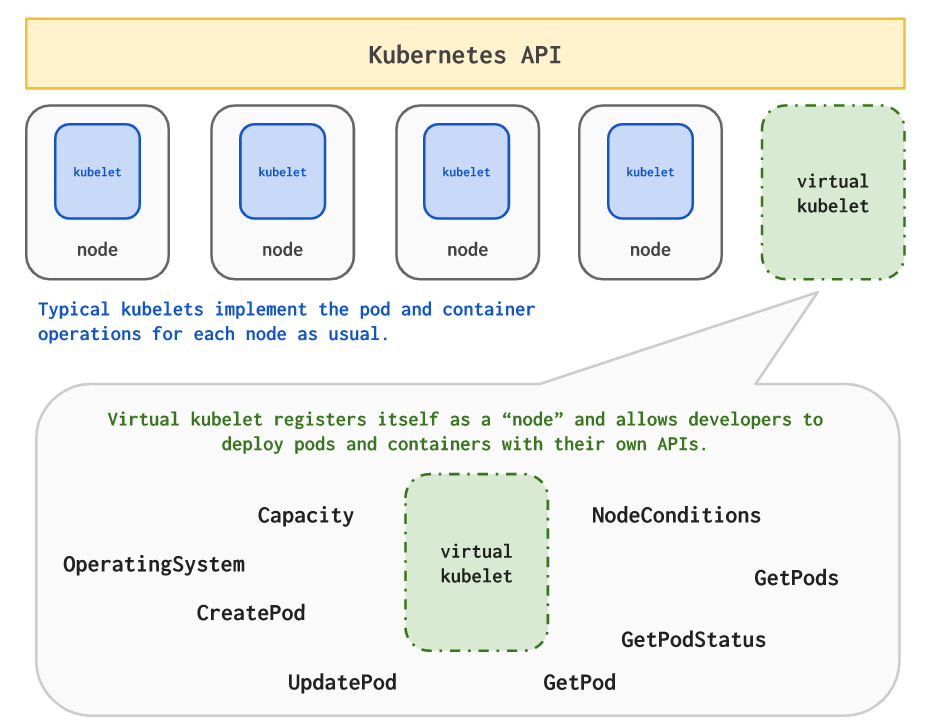Click the Capacity label
The width and height of the screenshot is (931, 728).
tap(306, 515)
